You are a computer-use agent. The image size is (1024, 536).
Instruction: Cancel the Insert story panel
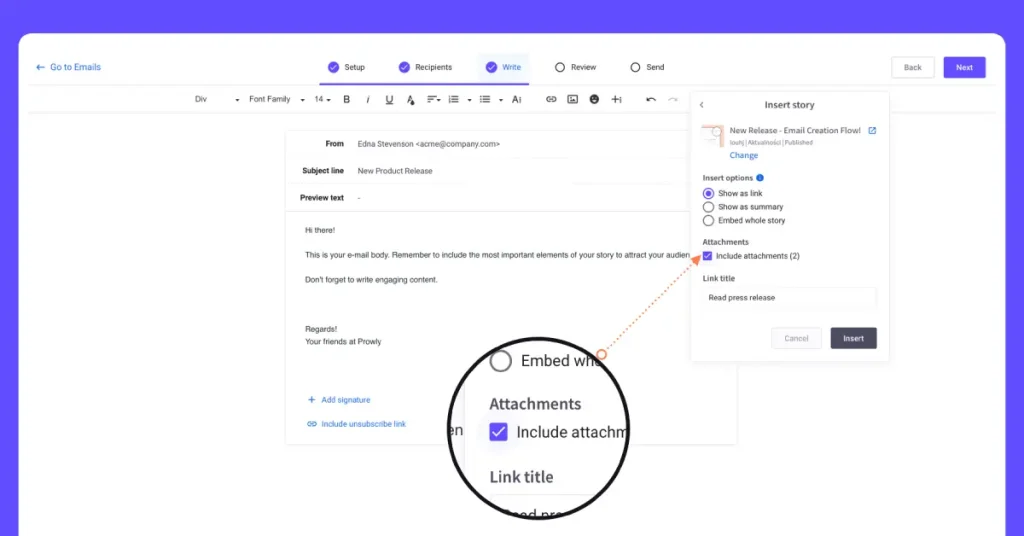[796, 338]
